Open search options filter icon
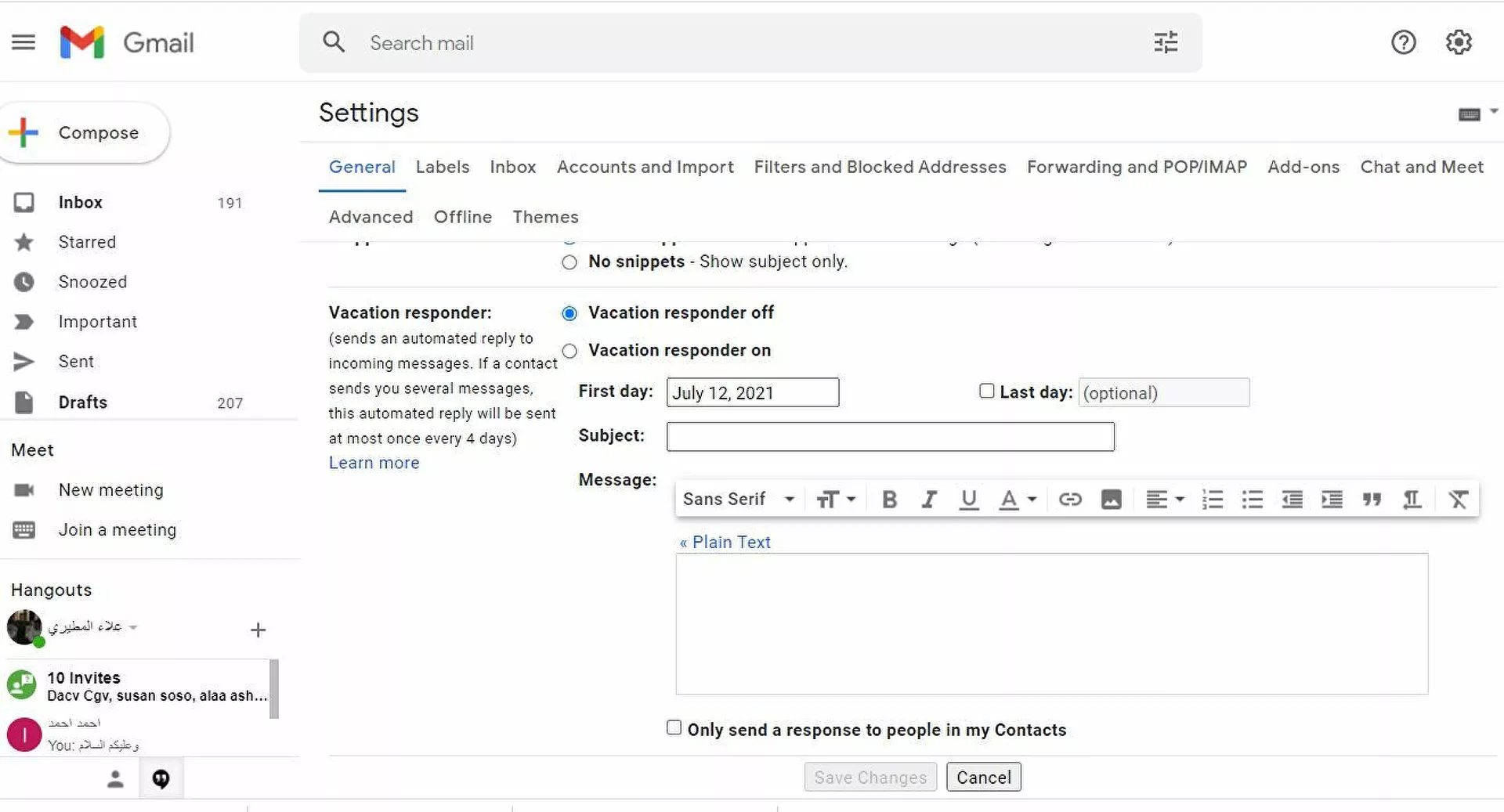This screenshot has width=1504, height=812. (x=1166, y=42)
